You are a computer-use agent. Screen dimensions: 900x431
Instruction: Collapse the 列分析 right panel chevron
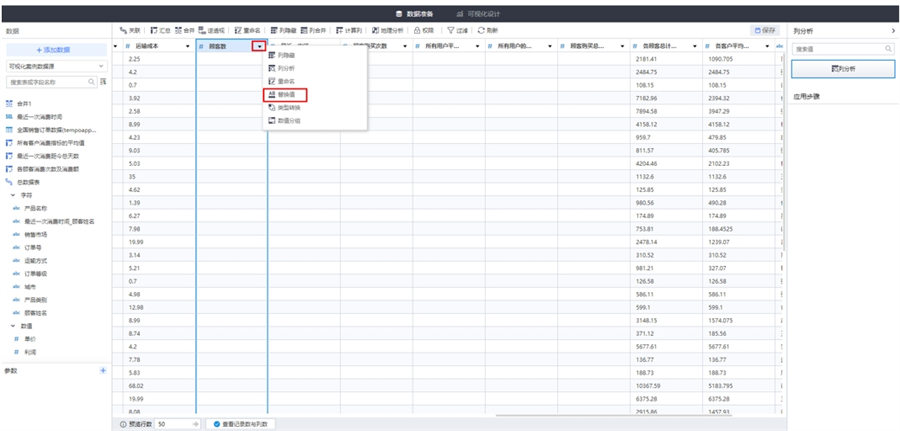tap(892, 31)
